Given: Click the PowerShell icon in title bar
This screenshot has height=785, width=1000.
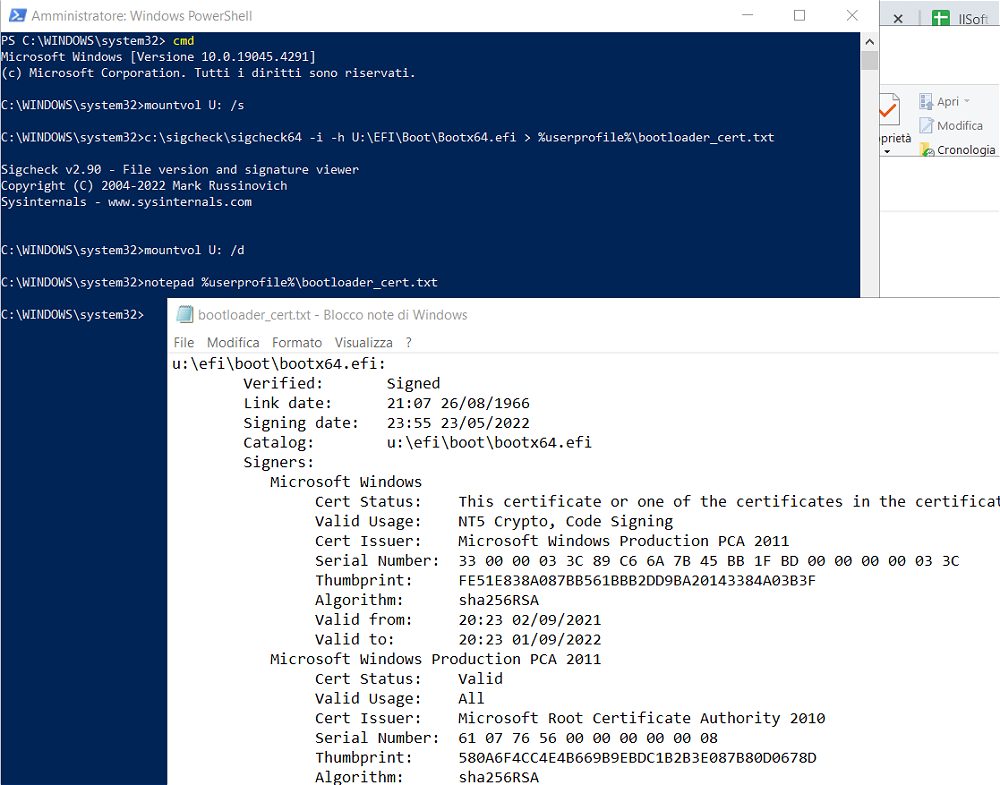Looking at the screenshot, I should (16, 16).
